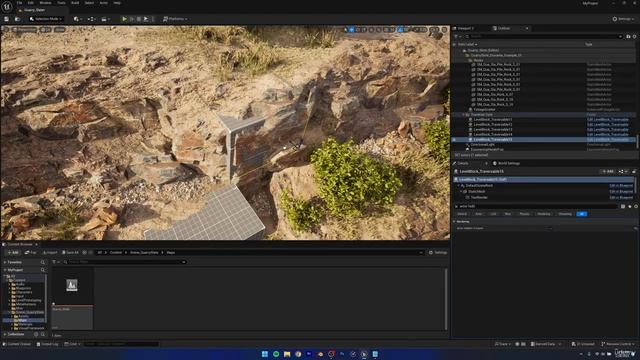Image resolution: width=640 pixels, height=360 pixels.
Task: Toggle the Misc filter in Details
Action: pyautogui.click(x=507, y=214)
